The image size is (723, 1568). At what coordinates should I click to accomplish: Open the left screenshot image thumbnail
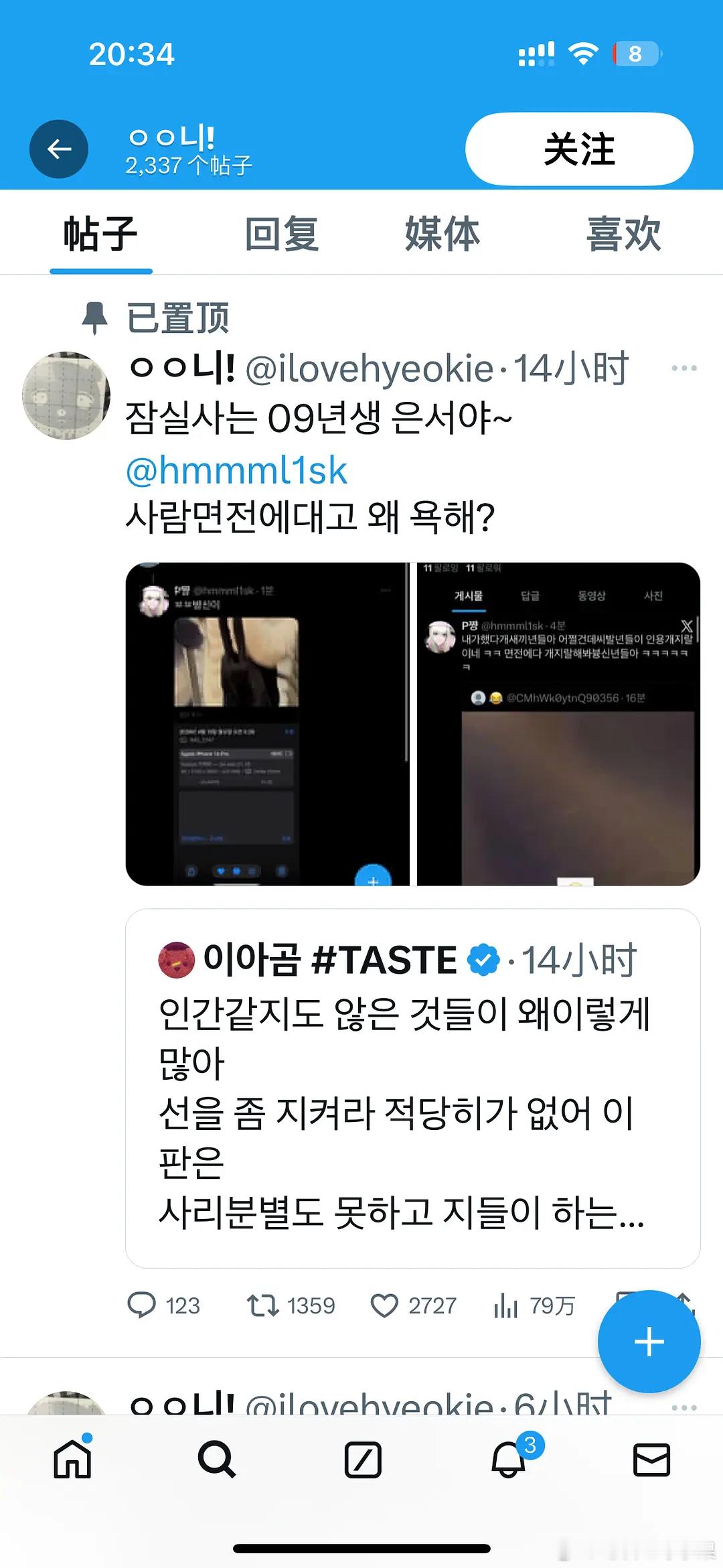click(267, 724)
